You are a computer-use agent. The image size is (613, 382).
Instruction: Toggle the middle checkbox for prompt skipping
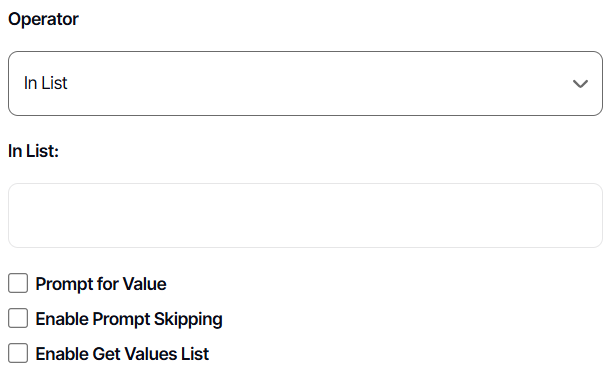[18, 318]
